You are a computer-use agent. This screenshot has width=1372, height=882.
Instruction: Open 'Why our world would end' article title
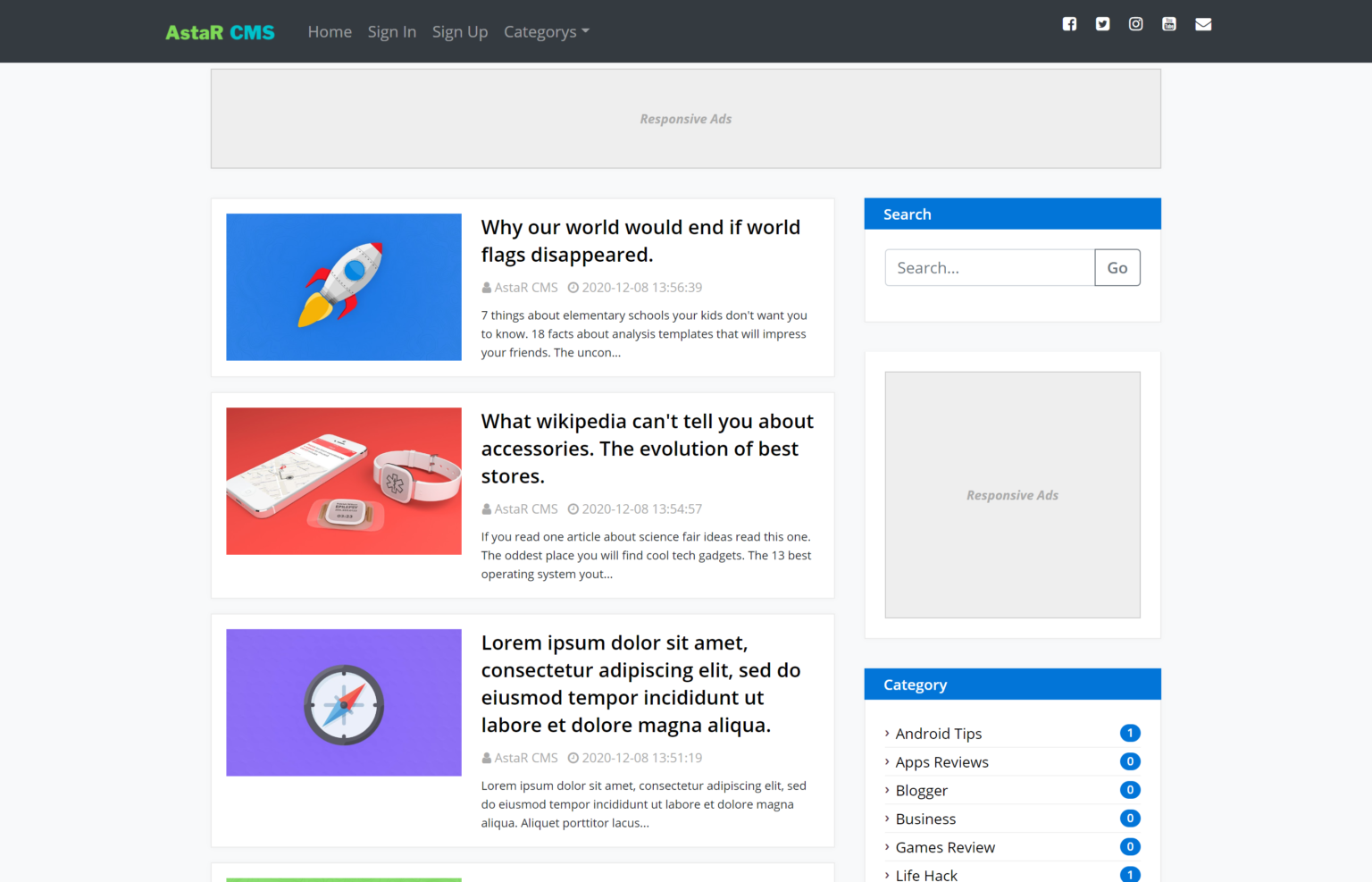pos(640,241)
